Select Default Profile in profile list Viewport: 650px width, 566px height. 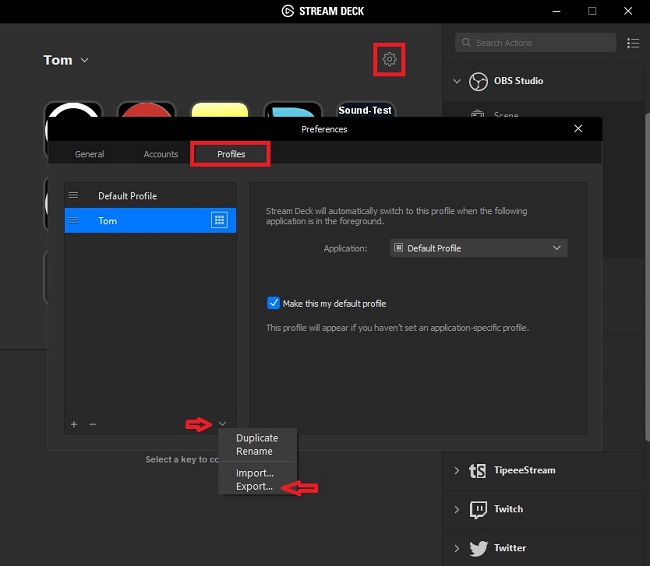150,196
